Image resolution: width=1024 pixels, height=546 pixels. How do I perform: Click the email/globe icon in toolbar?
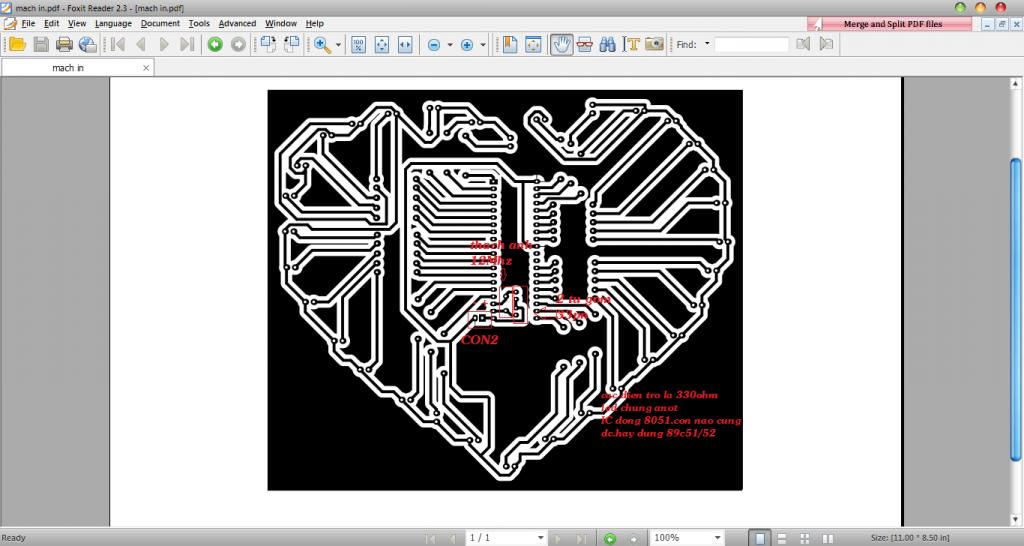click(88, 44)
